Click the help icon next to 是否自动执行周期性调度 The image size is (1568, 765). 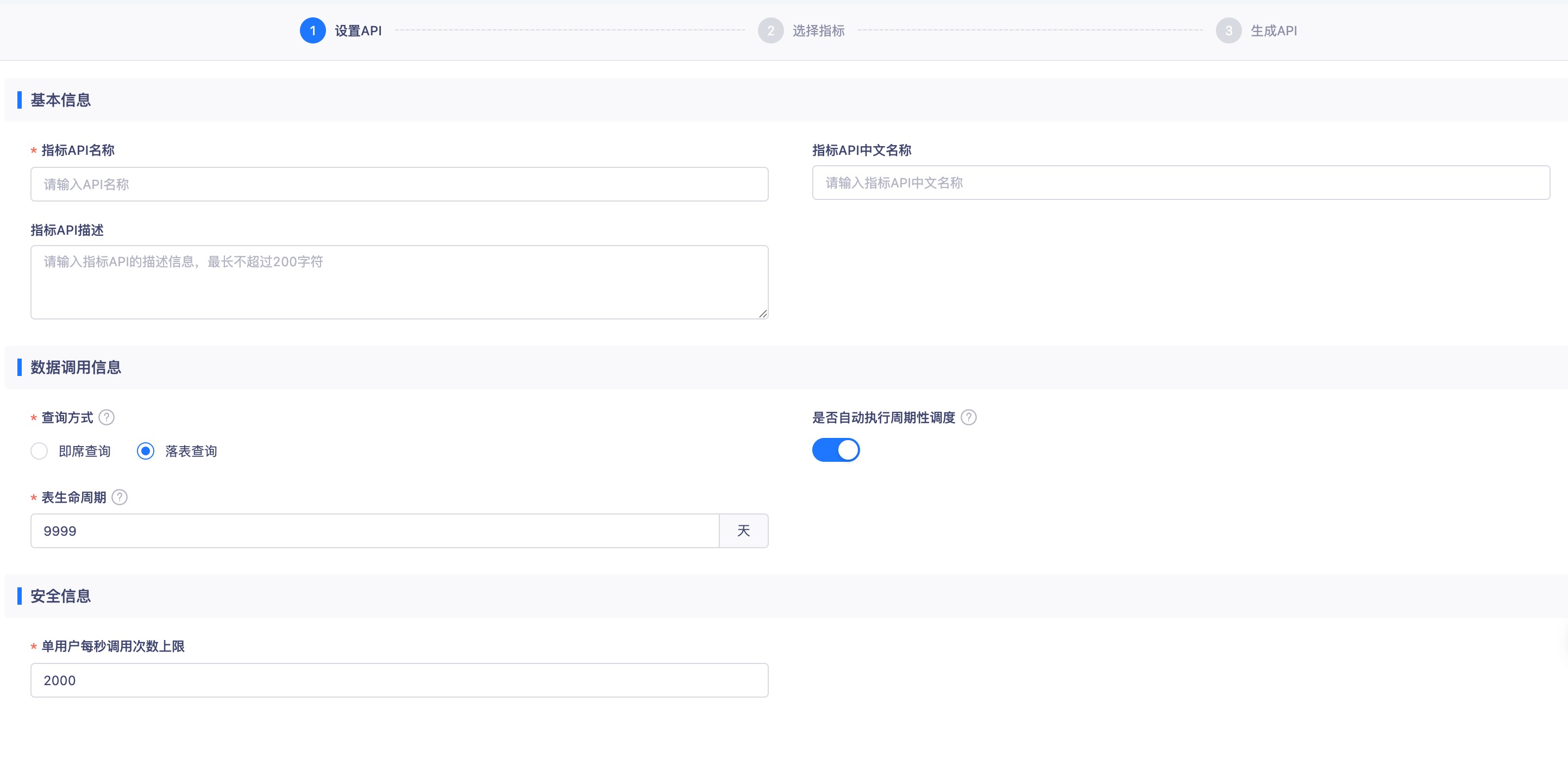[968, 417]
